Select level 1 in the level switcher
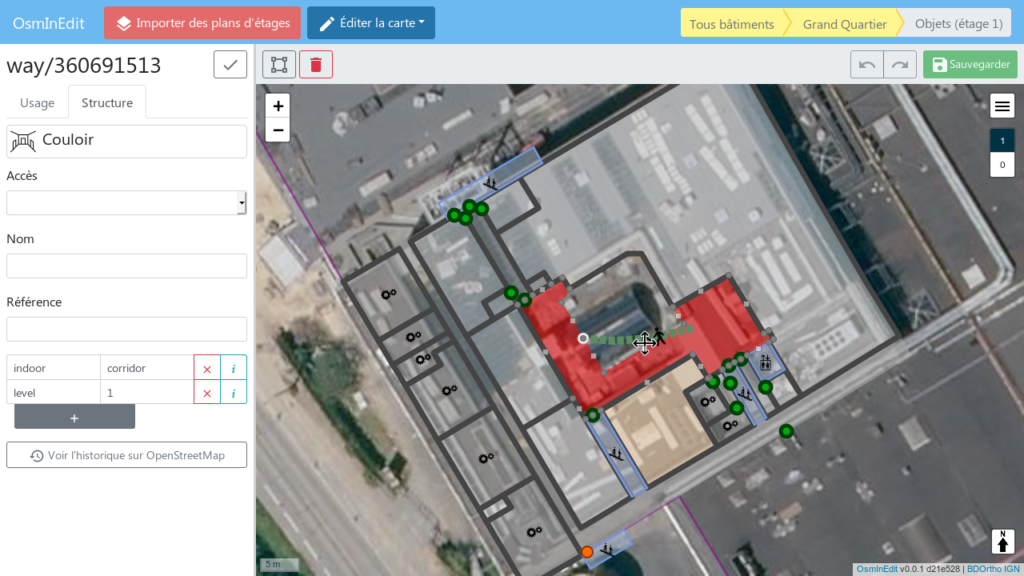 pos(1002,140)
